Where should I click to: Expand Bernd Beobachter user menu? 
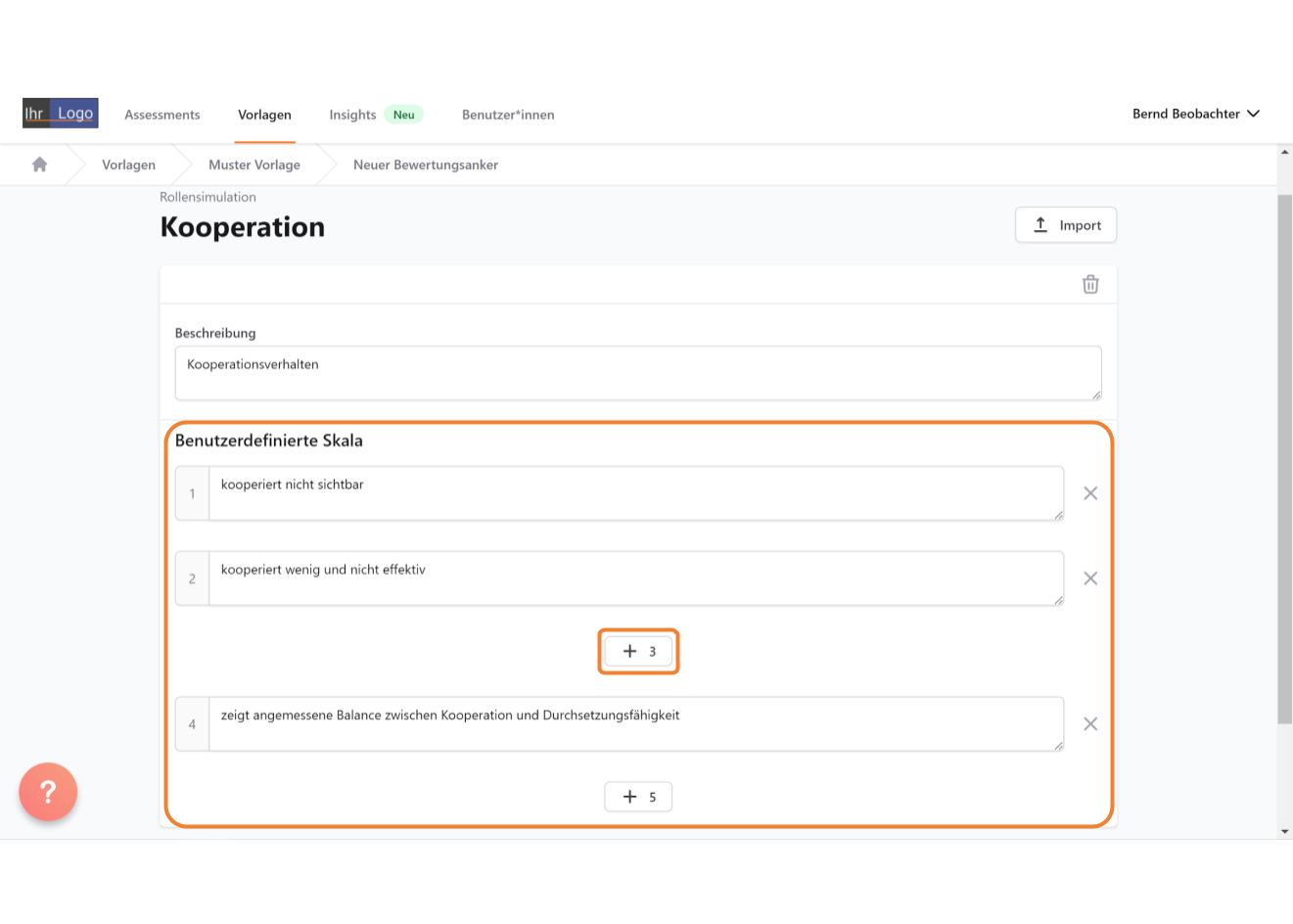pyautogui.click(x=1196, y=114)
